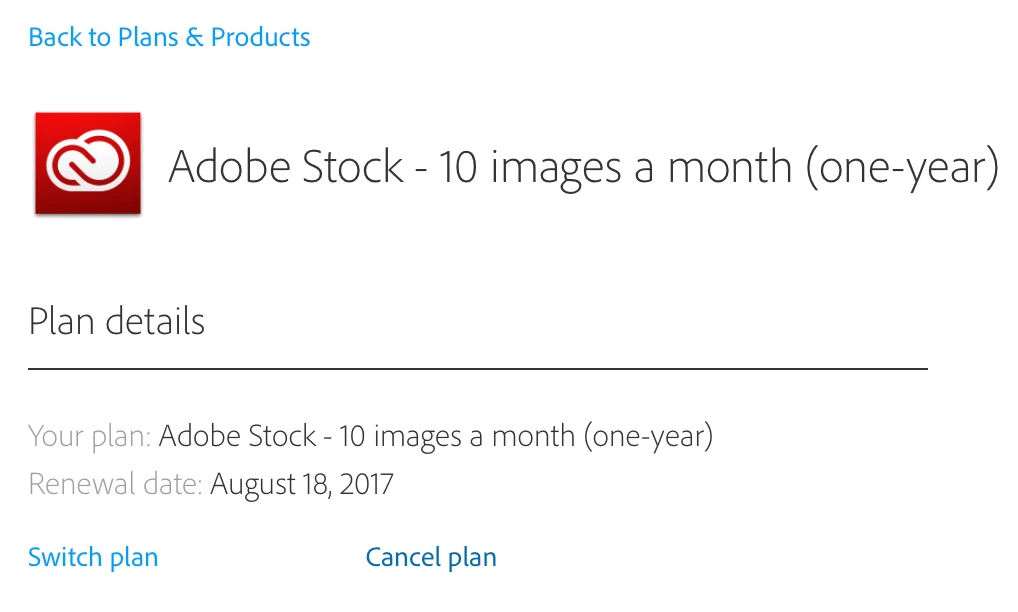
Task: Click '(one-year)' in the large page title
Action: 902,166
